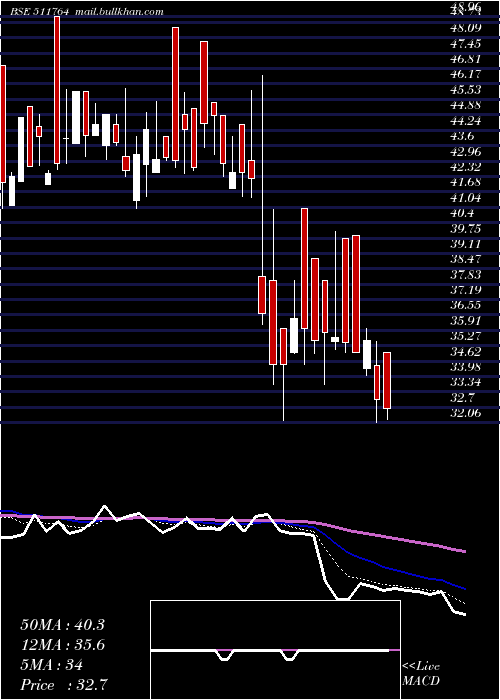The image size is (500, 700).
Task: Click the 37.83 price axis label
Action: (466, 275)
